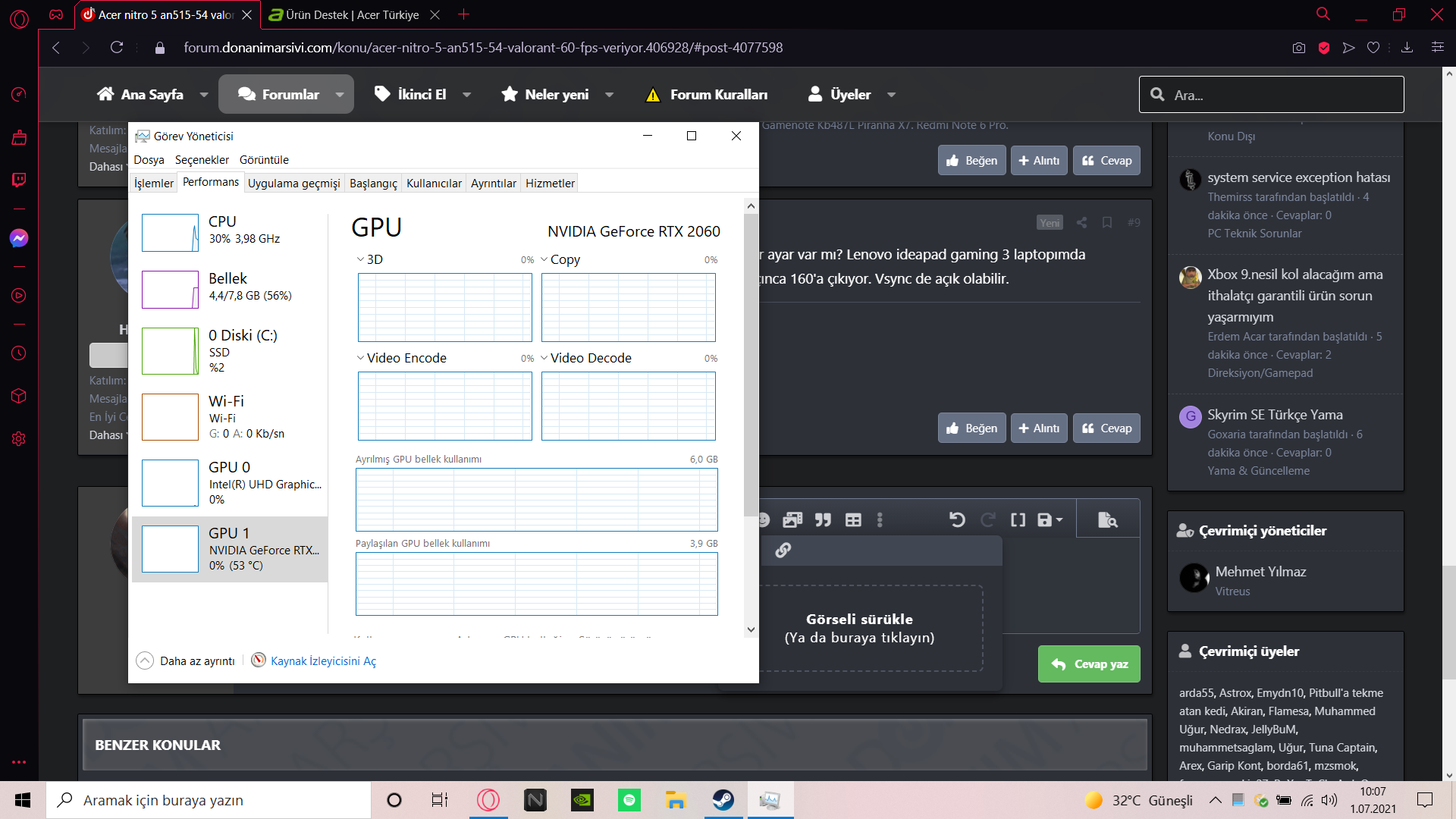
Task: Click Beğen button on post #9
Action: pyautogui.click(x=971, y=428)
